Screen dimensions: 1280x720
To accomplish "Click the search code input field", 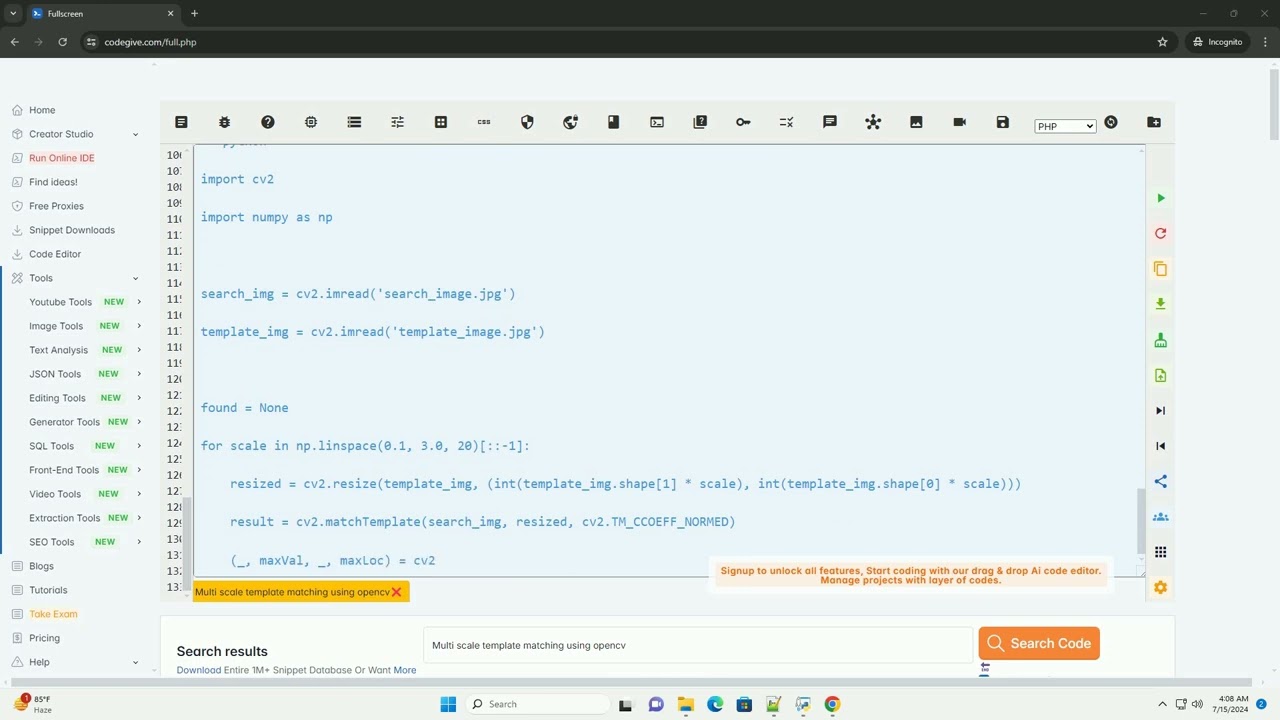I will tap(698, 645).
